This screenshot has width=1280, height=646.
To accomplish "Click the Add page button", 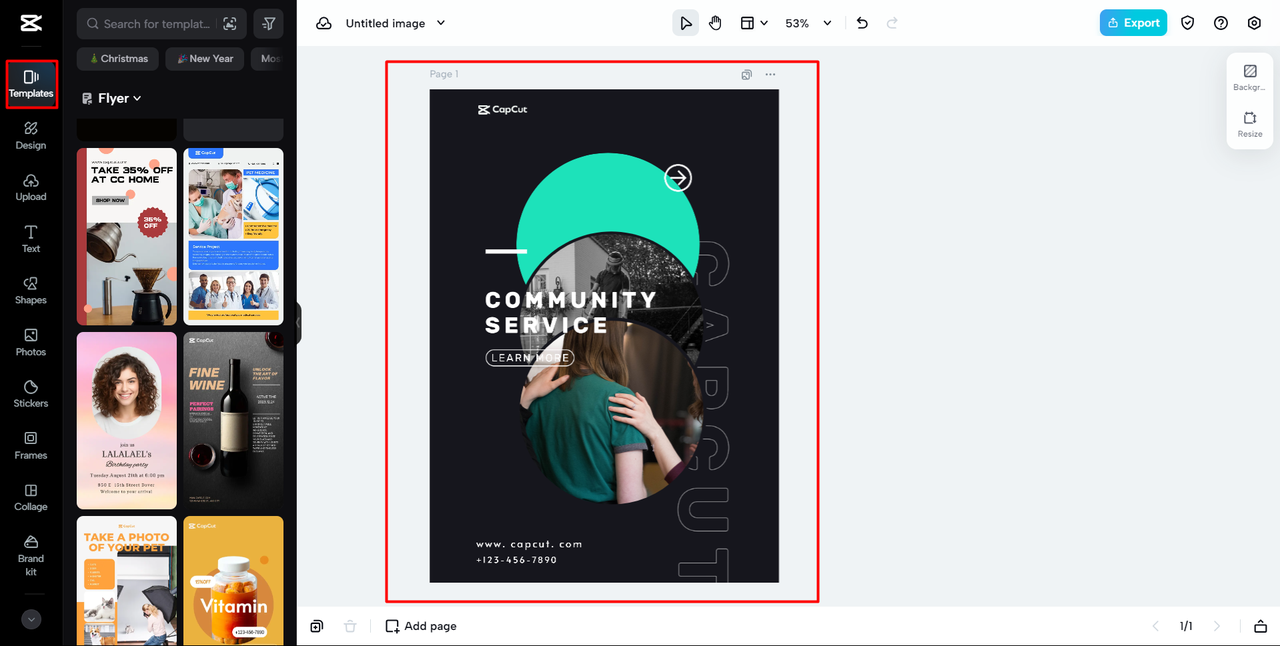I will pos(421,626).
